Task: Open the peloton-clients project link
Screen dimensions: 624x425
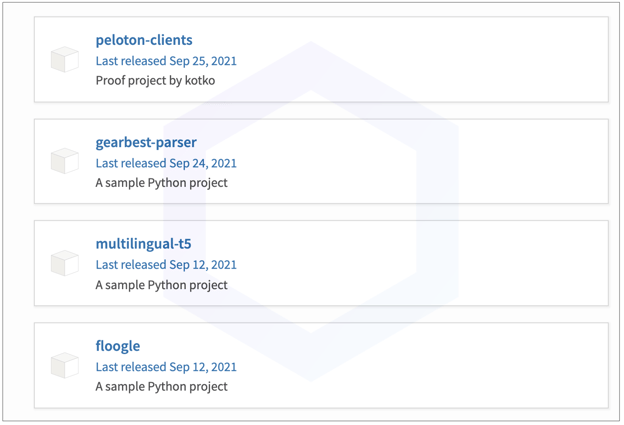Action: click(144, 40)
